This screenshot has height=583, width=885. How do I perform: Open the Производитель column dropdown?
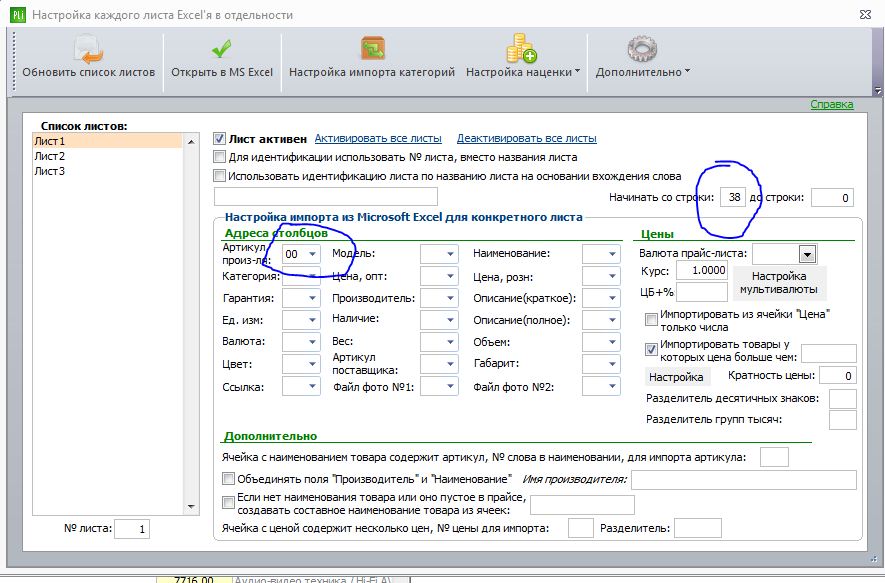point(450,298)
